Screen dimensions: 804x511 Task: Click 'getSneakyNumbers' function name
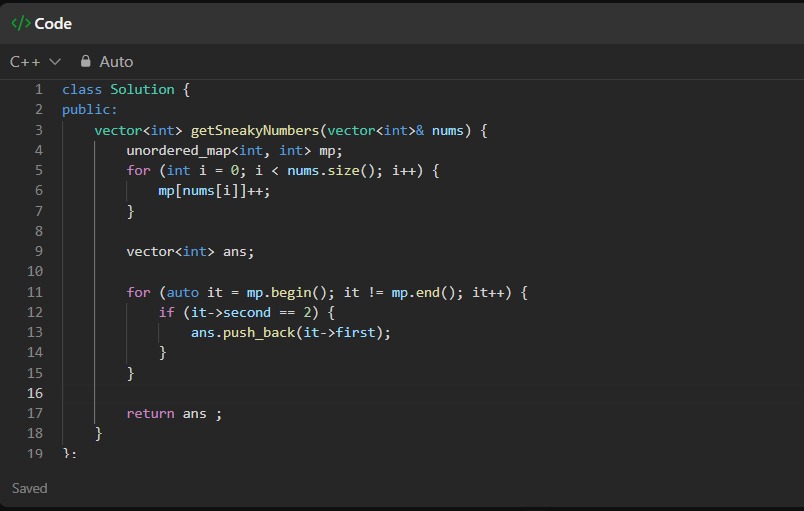click(x=255, y=130)
